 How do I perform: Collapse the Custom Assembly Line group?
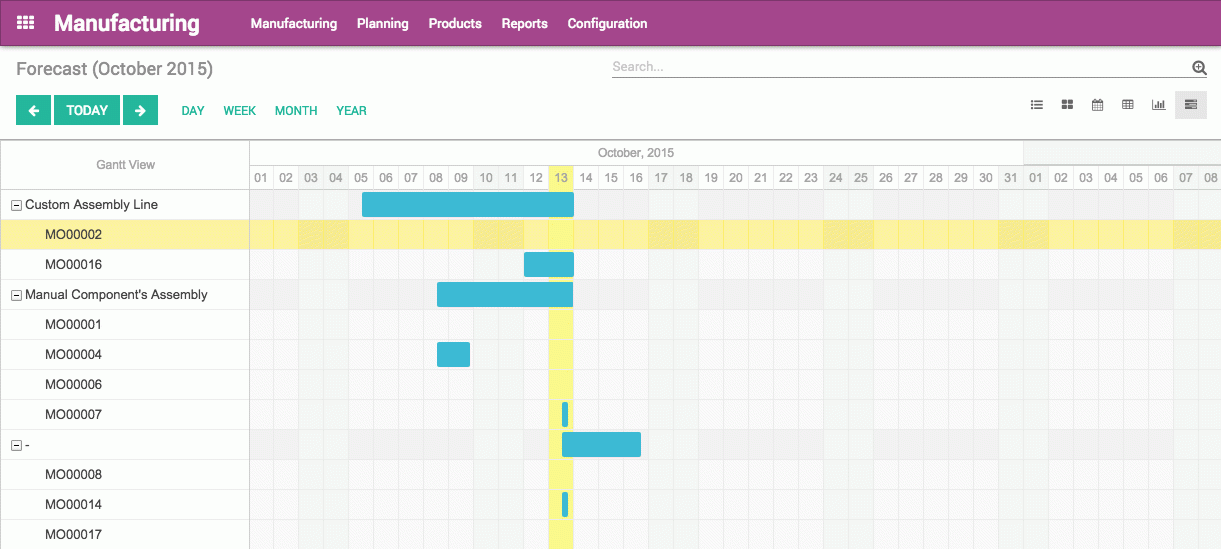(16, 205)
